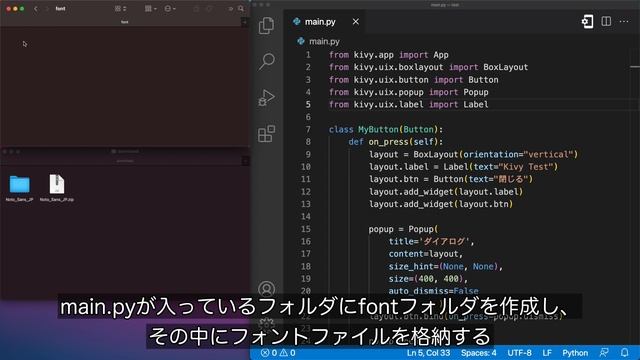This screenshot has width=640, height=360.
Task: Click line number 15 in the gutter
Action: pos(306,229)
